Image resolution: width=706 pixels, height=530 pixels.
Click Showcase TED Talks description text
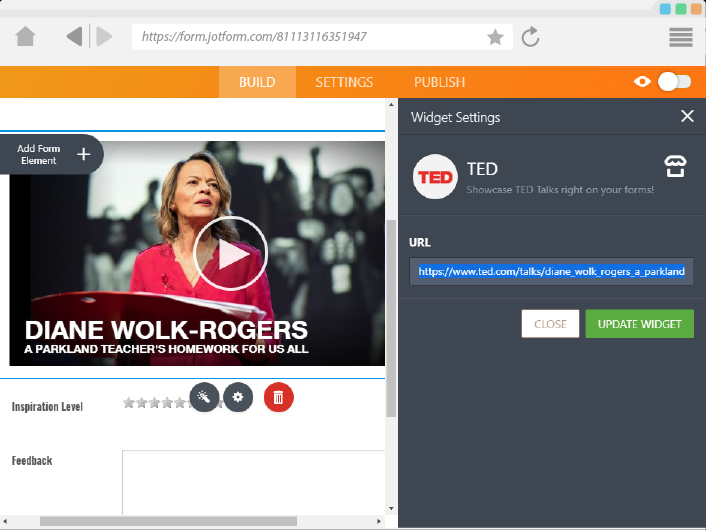click(560, 190)
